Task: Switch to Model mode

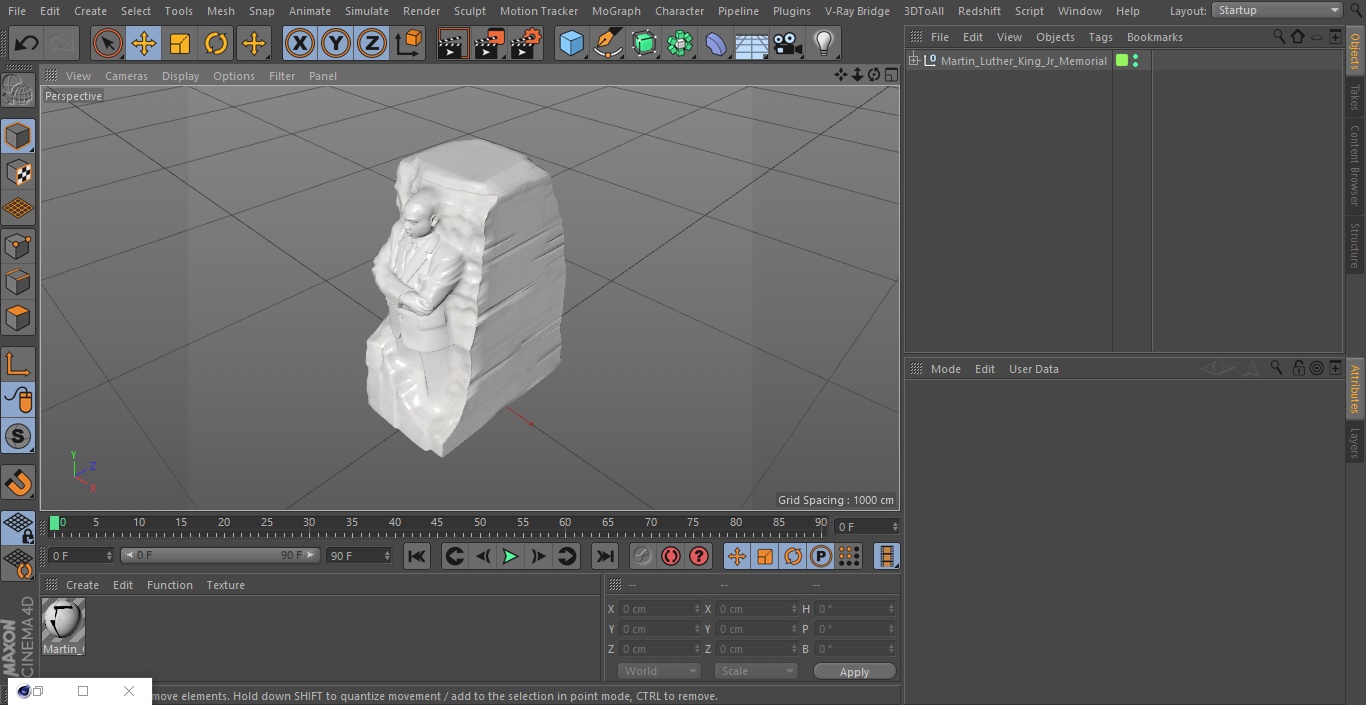Action: (18, 136)
